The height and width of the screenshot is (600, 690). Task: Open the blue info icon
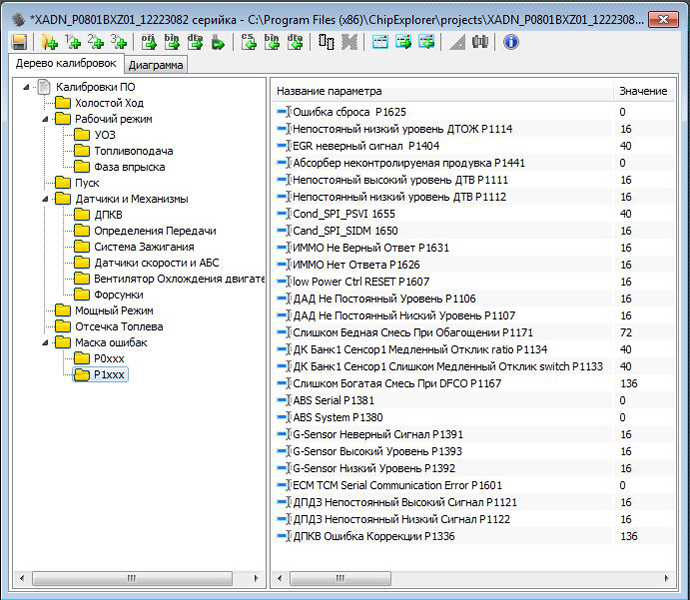511,42
